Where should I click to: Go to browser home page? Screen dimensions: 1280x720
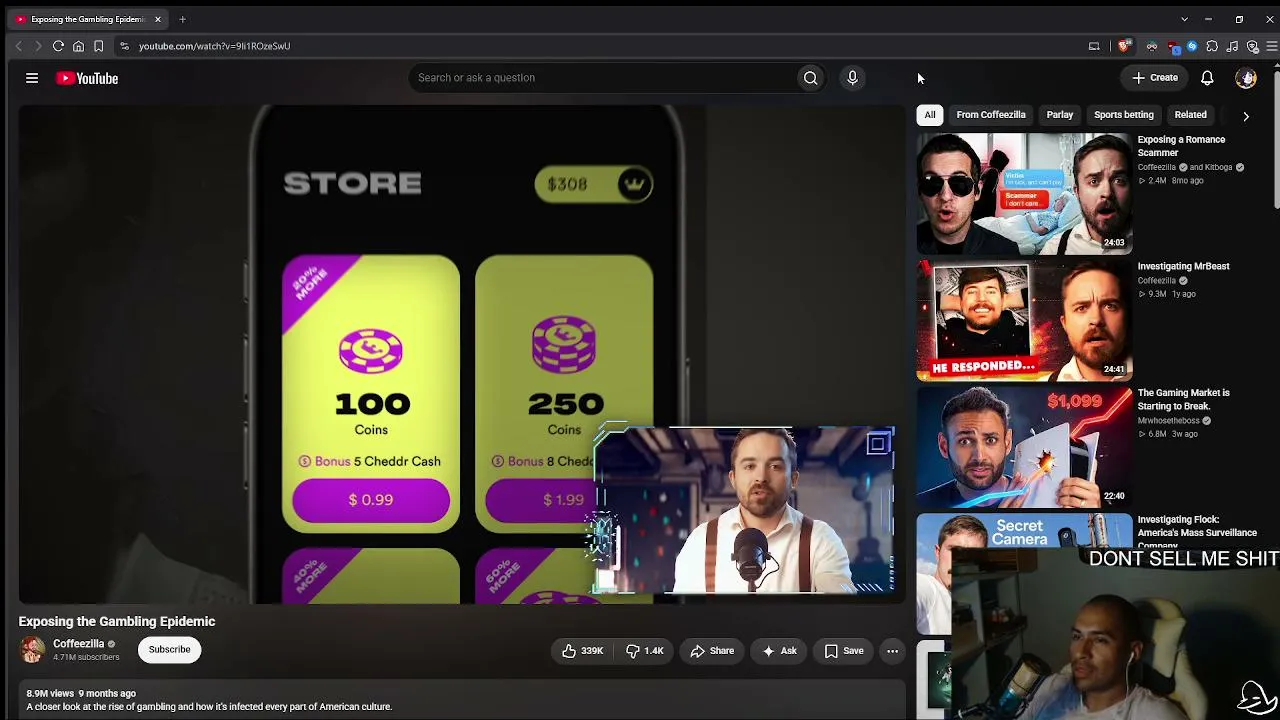(x=78, y=46)
